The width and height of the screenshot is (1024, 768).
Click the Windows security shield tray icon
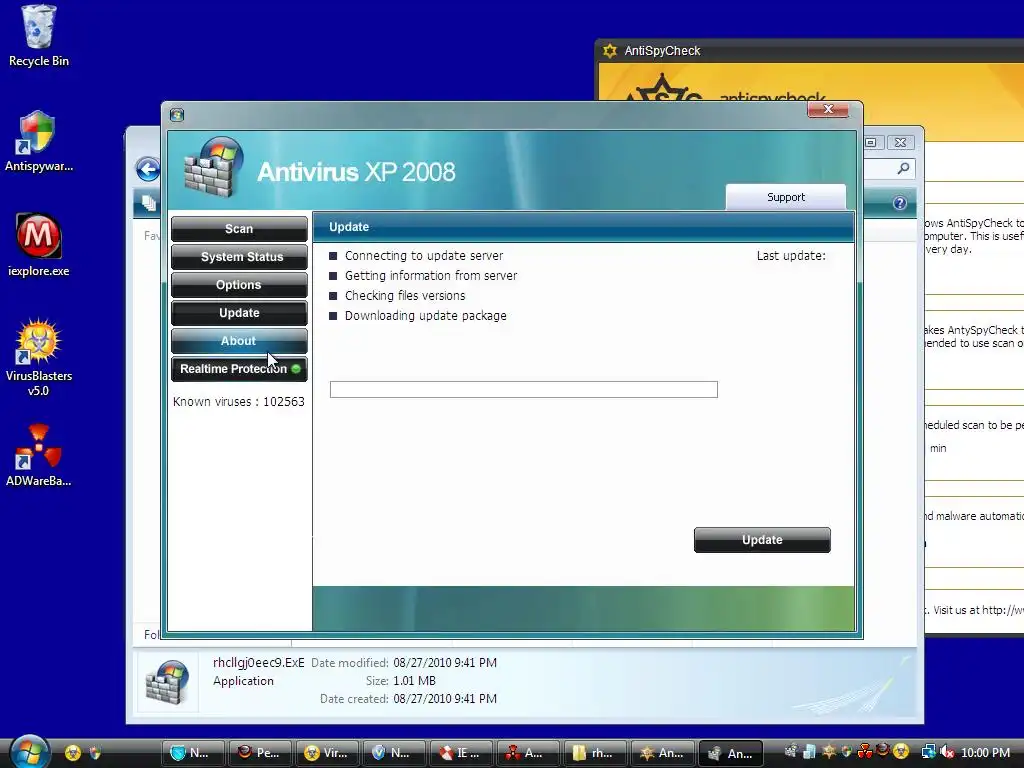click(x=847, y=752)
